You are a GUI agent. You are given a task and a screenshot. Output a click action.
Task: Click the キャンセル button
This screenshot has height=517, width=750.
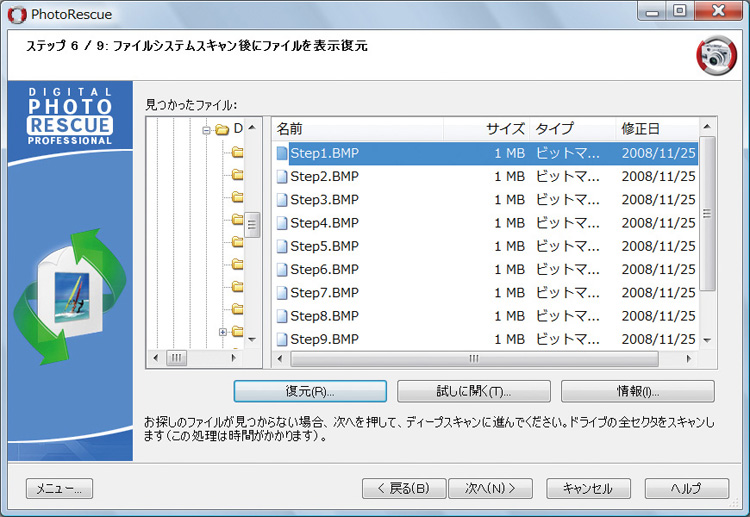coord(588,488)
